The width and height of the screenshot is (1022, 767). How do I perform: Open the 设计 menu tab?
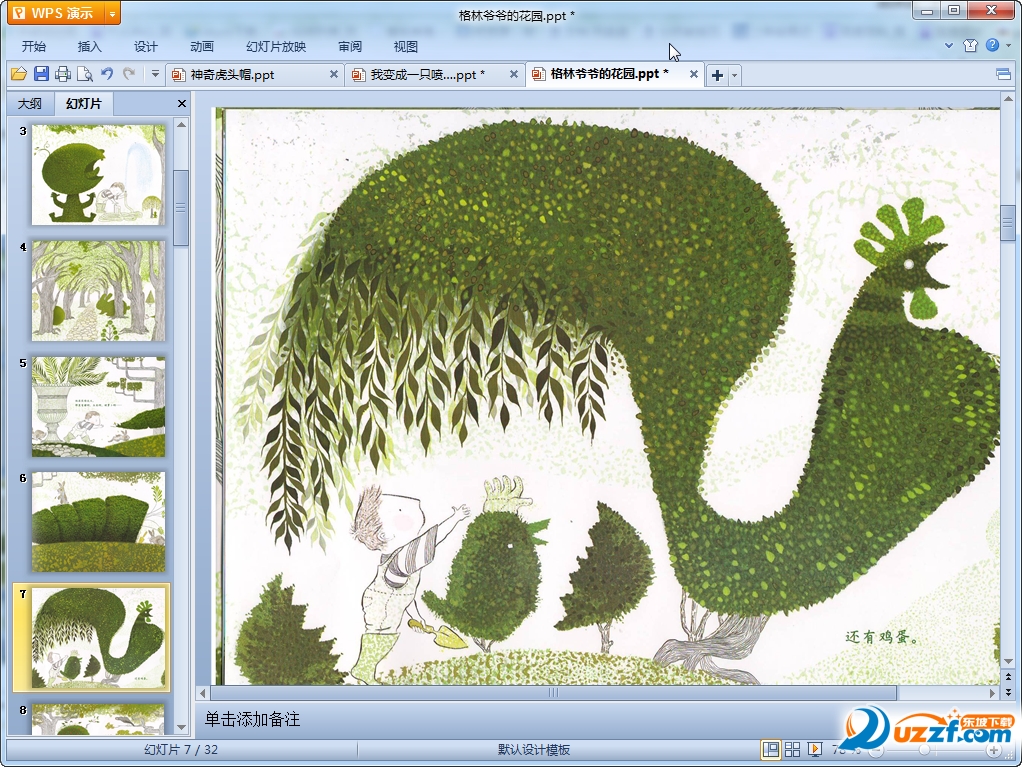pos(145,46)
